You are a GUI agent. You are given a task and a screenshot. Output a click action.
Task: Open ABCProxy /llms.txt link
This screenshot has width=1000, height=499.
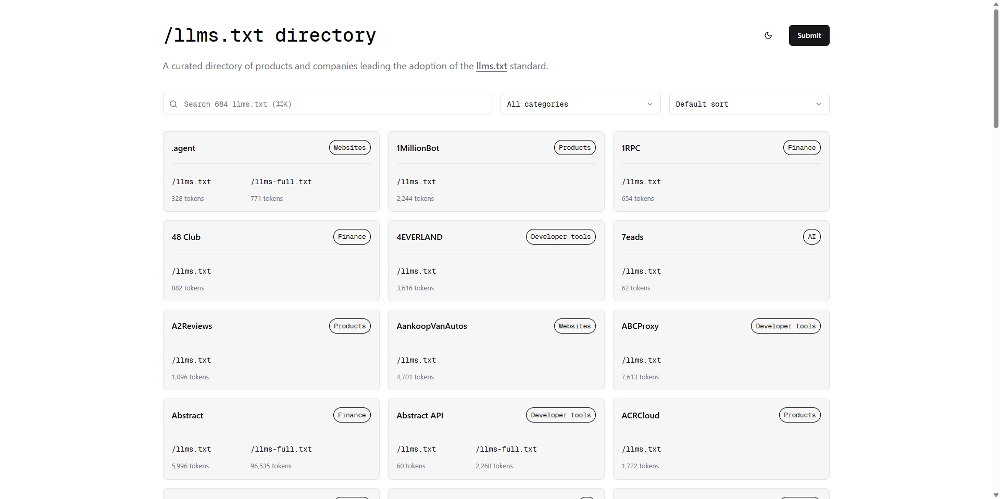click(x=642, y=361)
